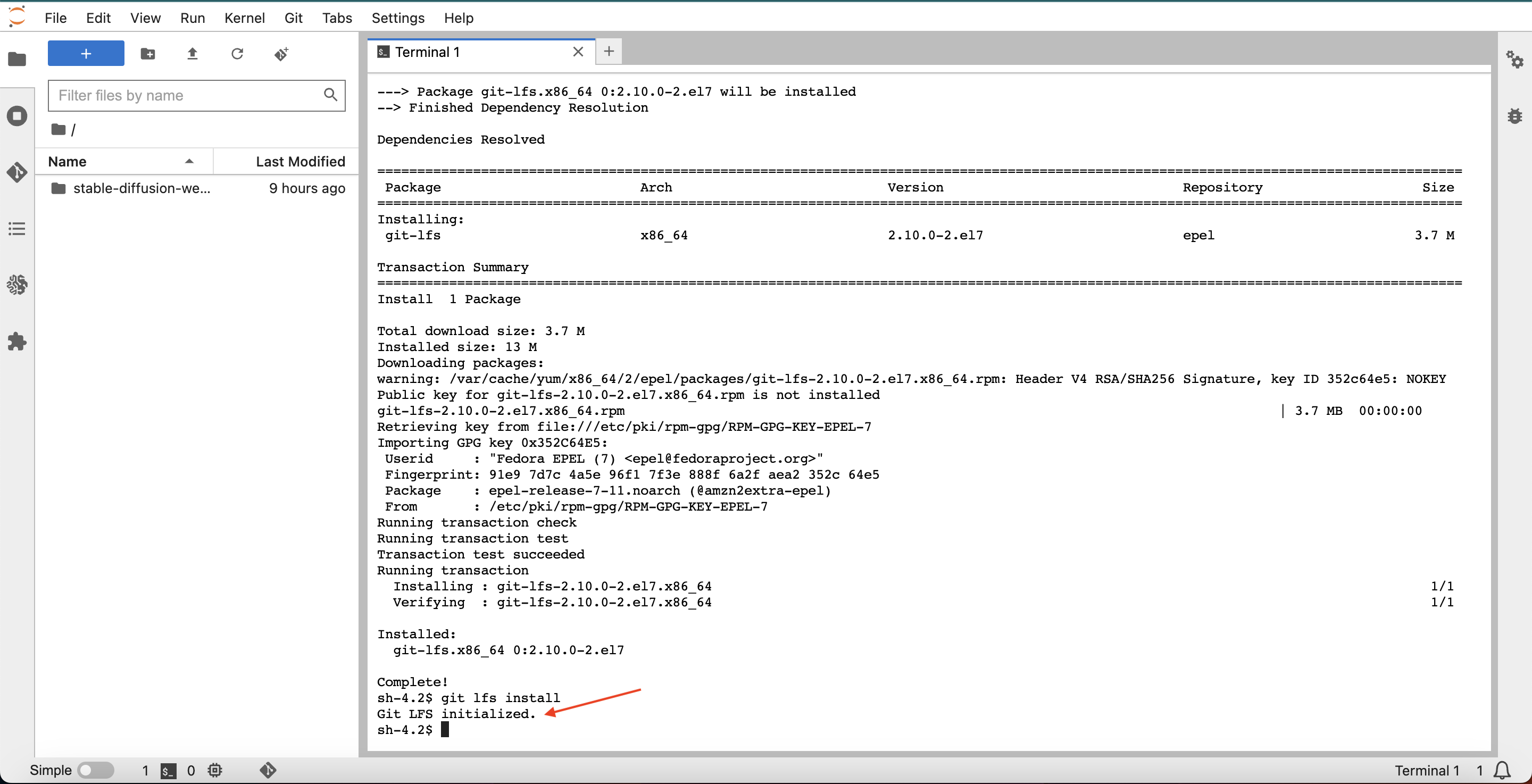Viewport: 1532px width, 784px height.
Task: Refresh the file browser listing
Action: pyautogui.click(x=237, y=54)
